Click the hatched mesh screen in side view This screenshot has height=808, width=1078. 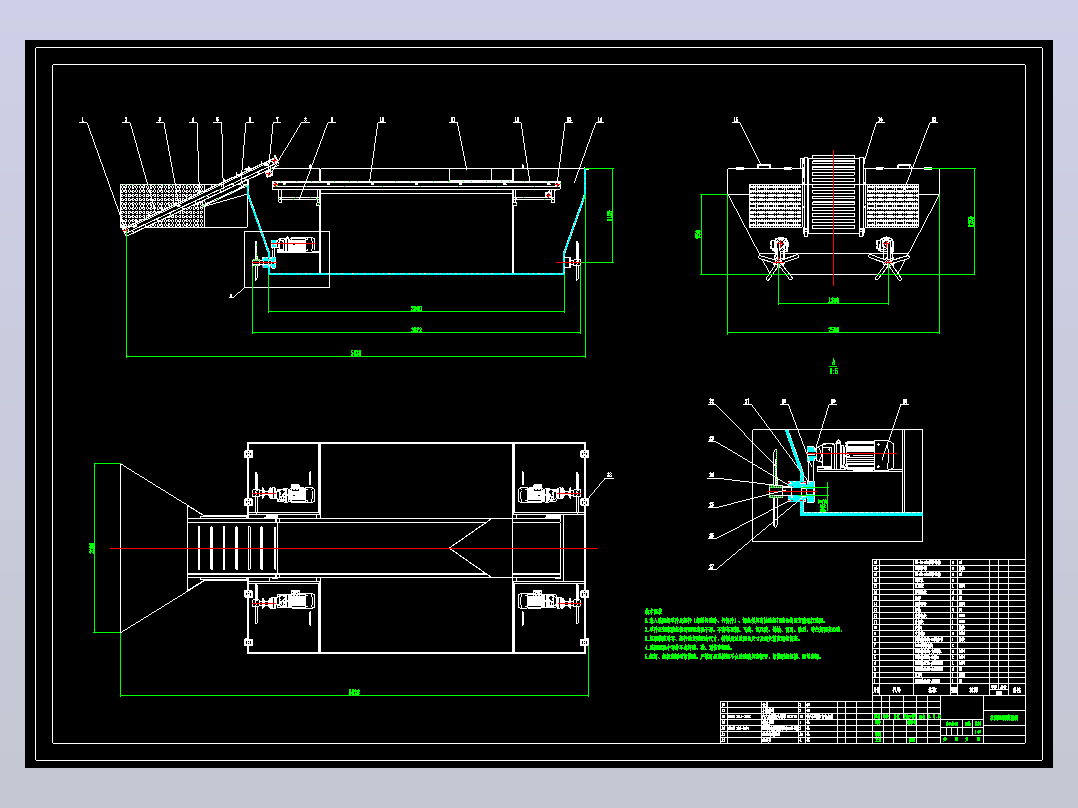(x=163, y=205)
